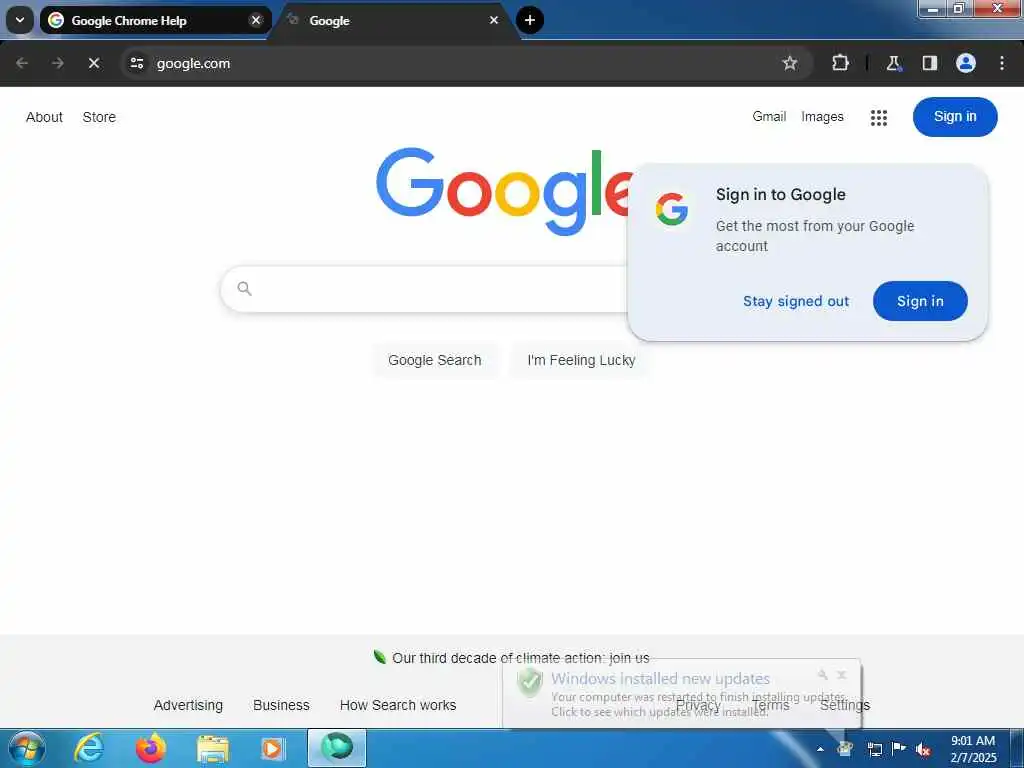Open the Chrome profile avatar
Viewport: 1024px width, 768px height.
pyautogui.click(x=965, y=63)
